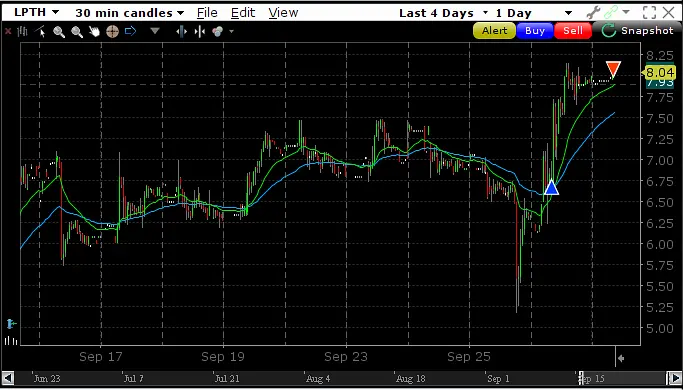Click the second magnifier zoom icon
Screen dimensions: 683x390
[x=77, y=31]
